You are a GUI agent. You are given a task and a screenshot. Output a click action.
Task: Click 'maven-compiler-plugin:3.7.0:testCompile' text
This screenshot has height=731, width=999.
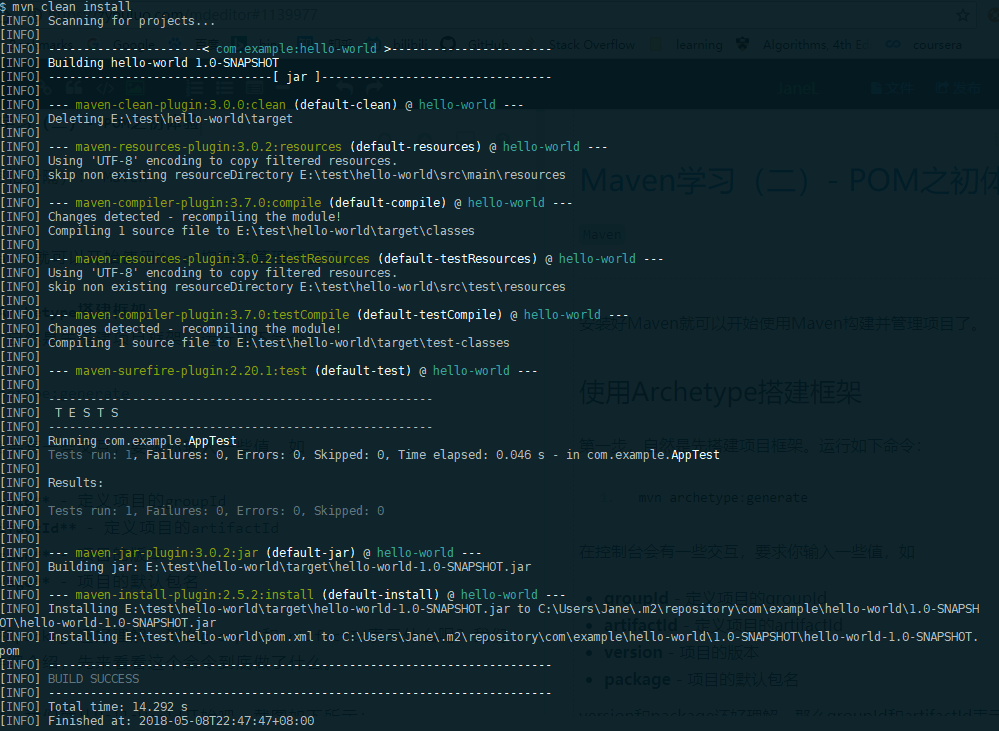point(212,315)
